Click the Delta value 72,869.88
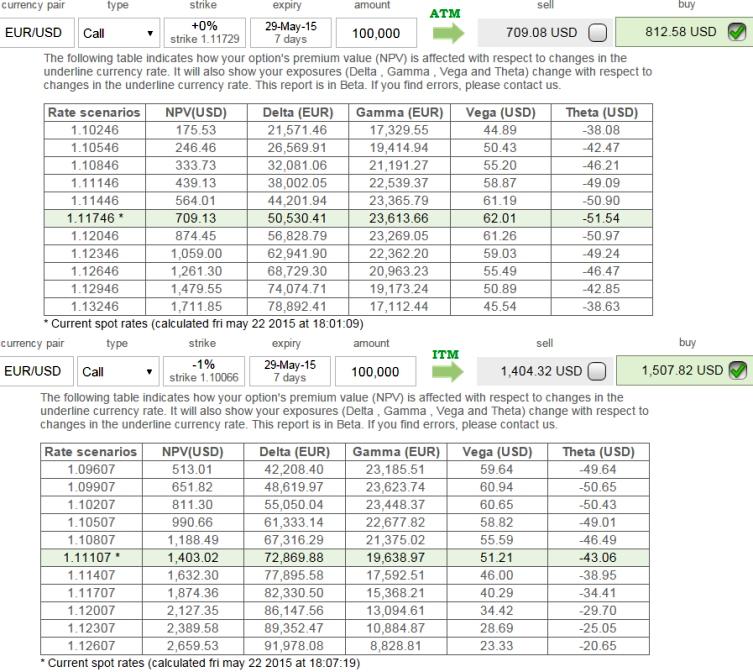753x672 pixels. tap(294, 558)
